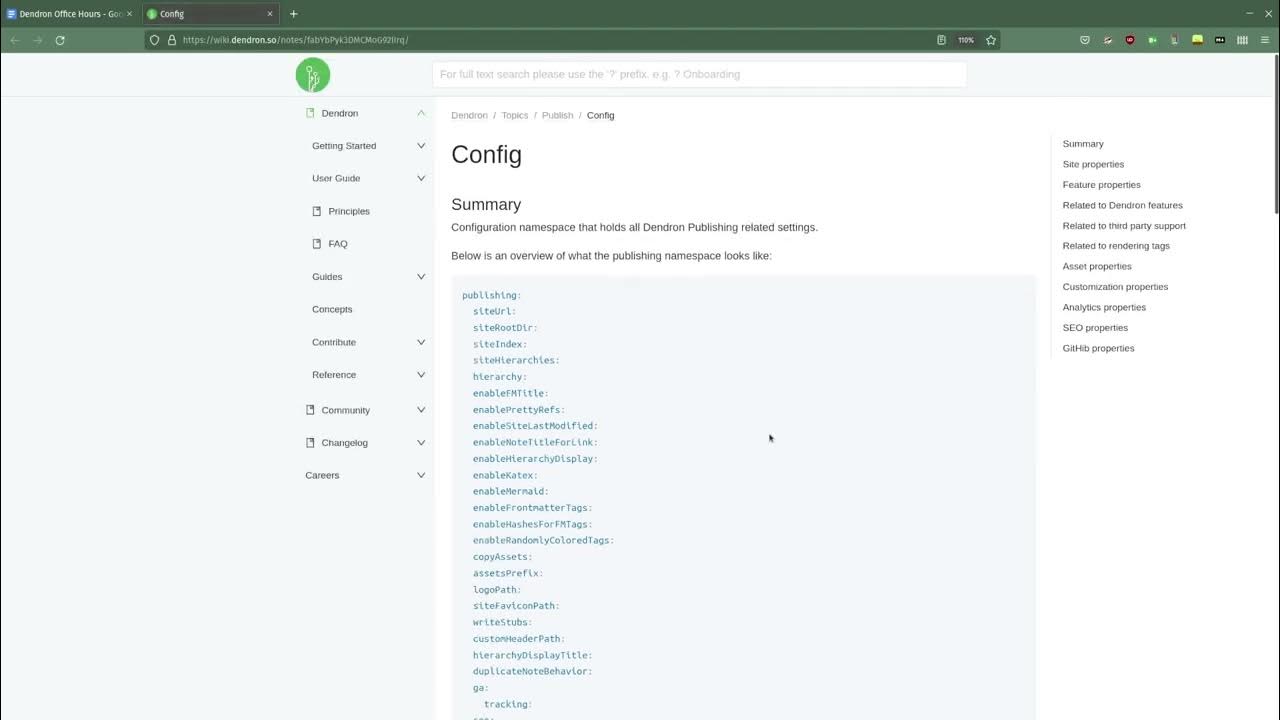Open the green camera extension icon
This screenshot has width=1280, height=720.
pyautogui.click(x=1152, y=40)
